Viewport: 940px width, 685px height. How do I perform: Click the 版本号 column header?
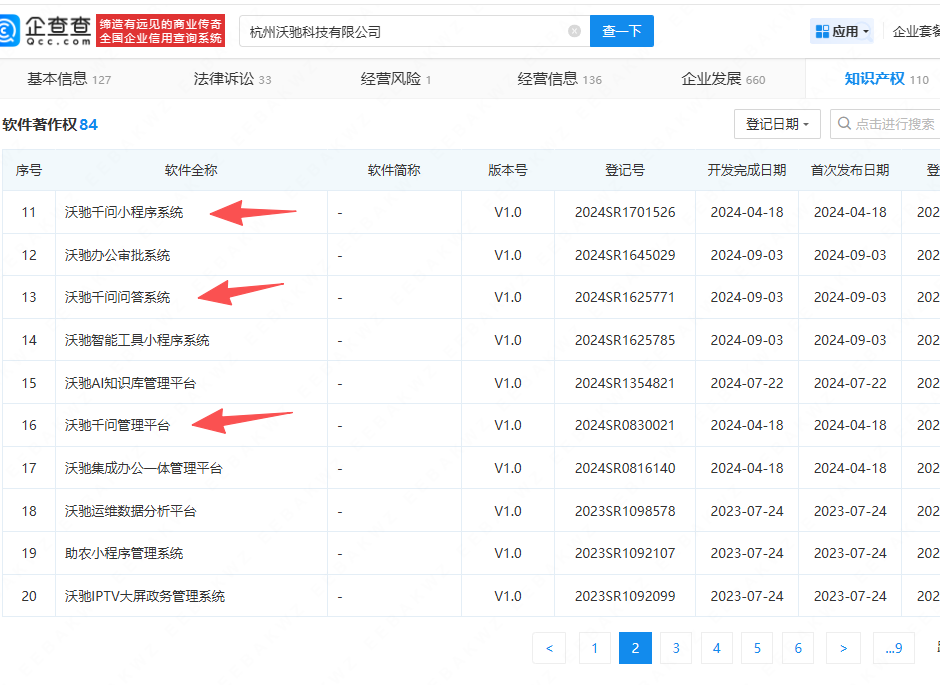(508, 170)
